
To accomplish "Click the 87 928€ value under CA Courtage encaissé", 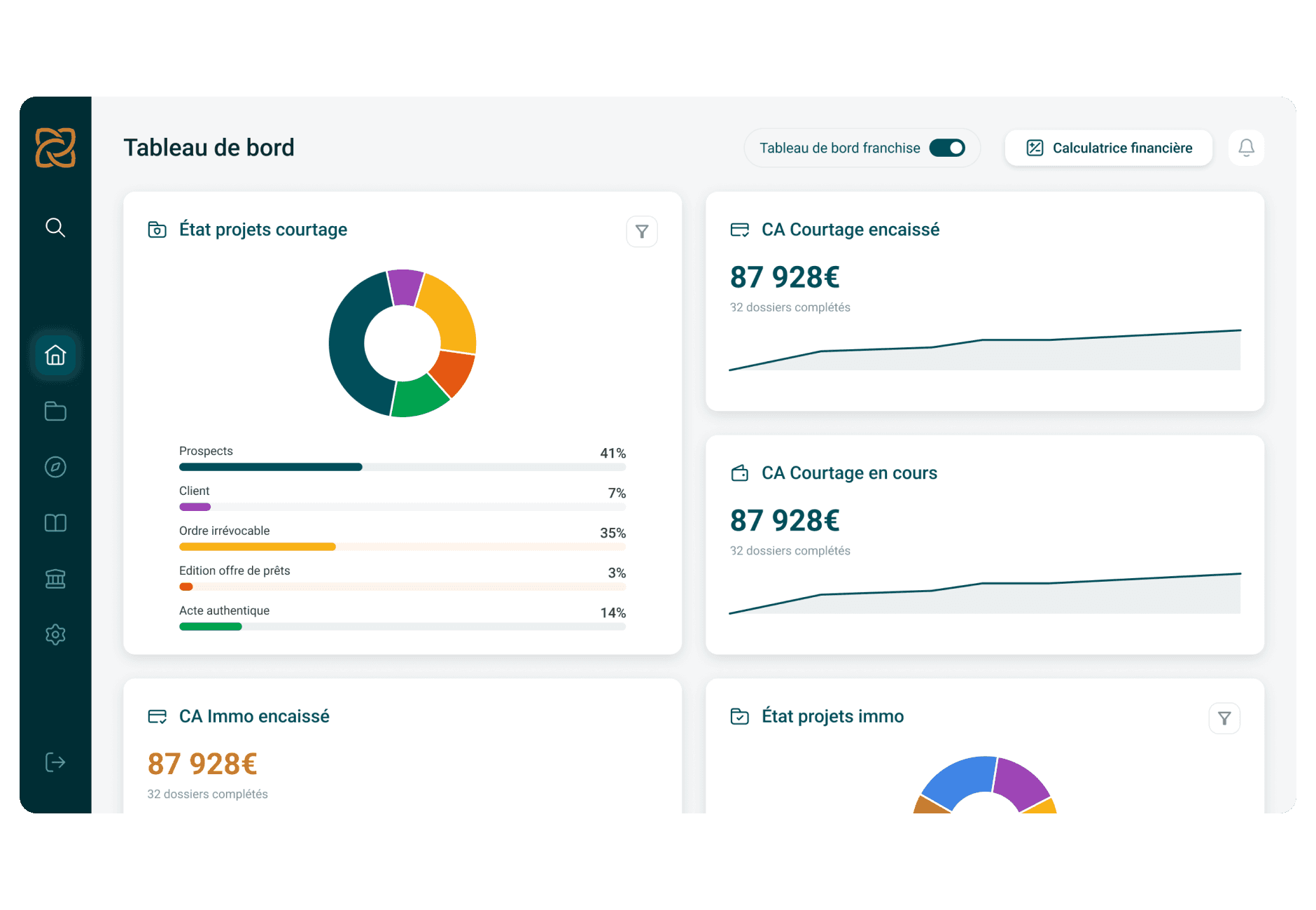I will click(x=785, y=277).
